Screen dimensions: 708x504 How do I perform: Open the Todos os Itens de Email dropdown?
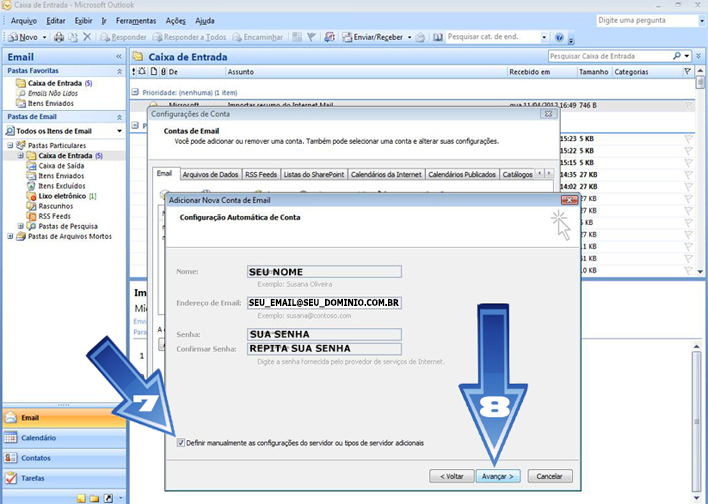[119, 131]
